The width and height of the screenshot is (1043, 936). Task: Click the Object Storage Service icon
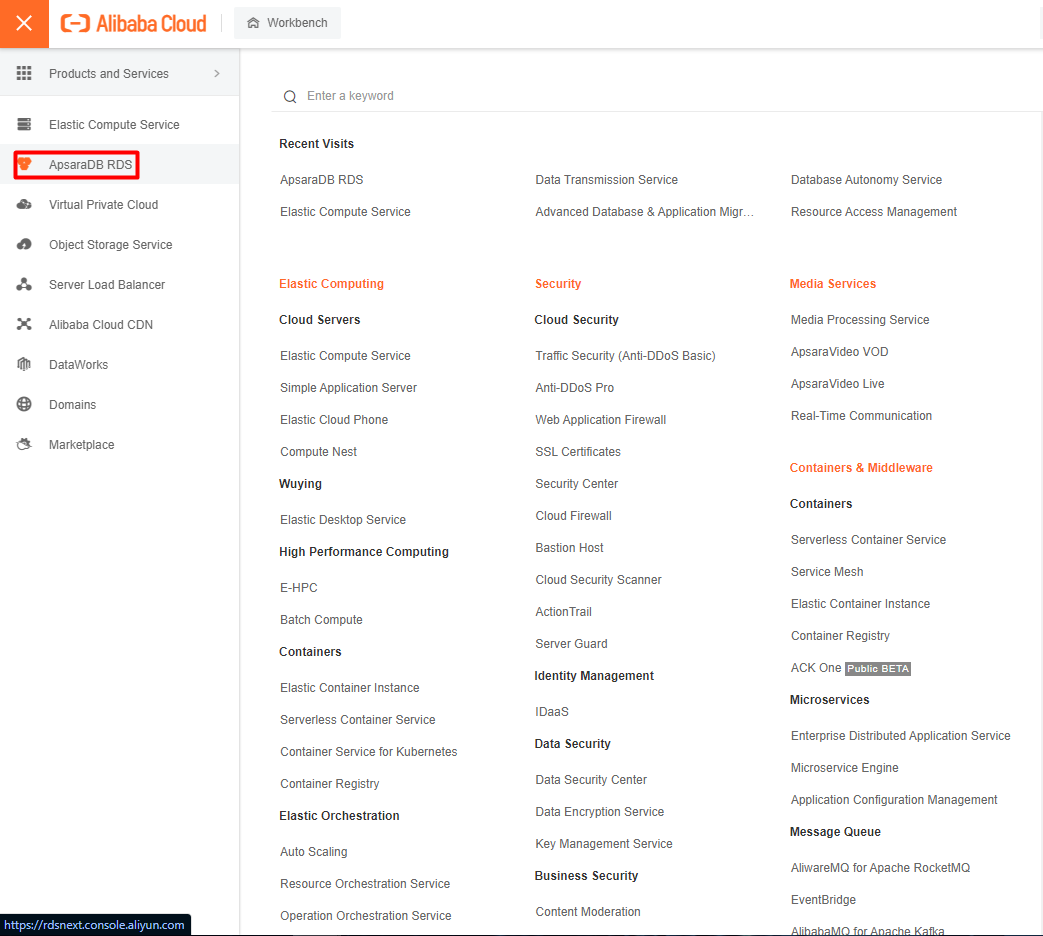click(25, 245)
